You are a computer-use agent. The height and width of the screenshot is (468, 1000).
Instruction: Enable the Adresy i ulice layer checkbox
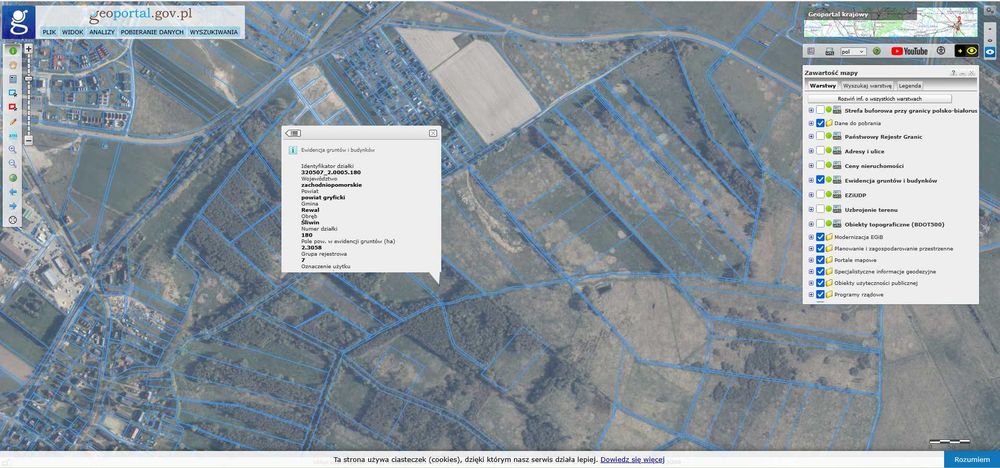[820, 151]
